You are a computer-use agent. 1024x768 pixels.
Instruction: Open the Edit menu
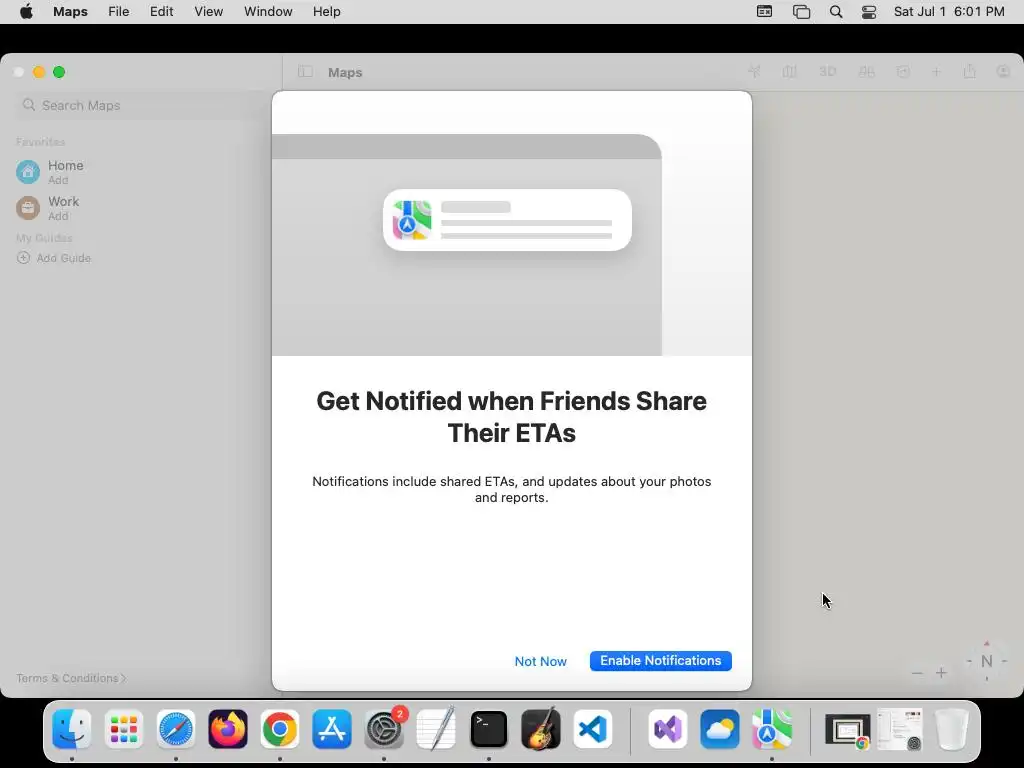pyautogui.click(x=161, y=12)
